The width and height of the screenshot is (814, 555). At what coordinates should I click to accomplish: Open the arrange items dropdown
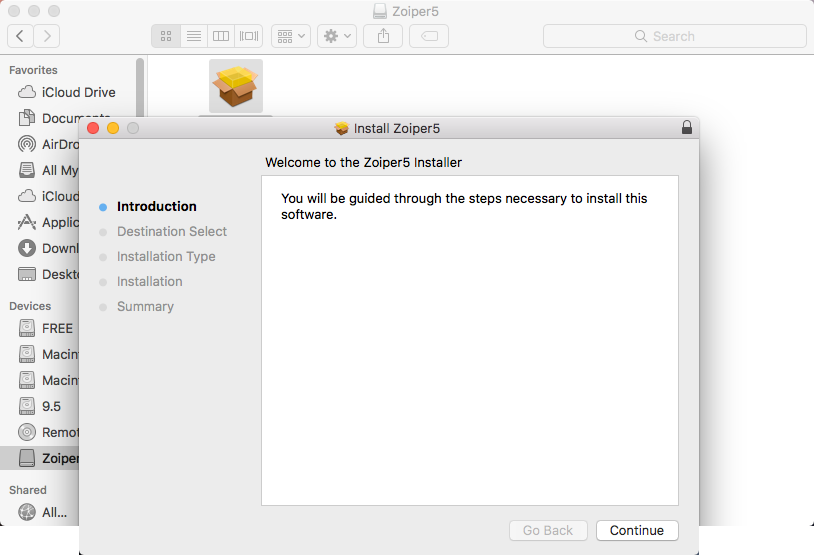click(x=293, y=36)
